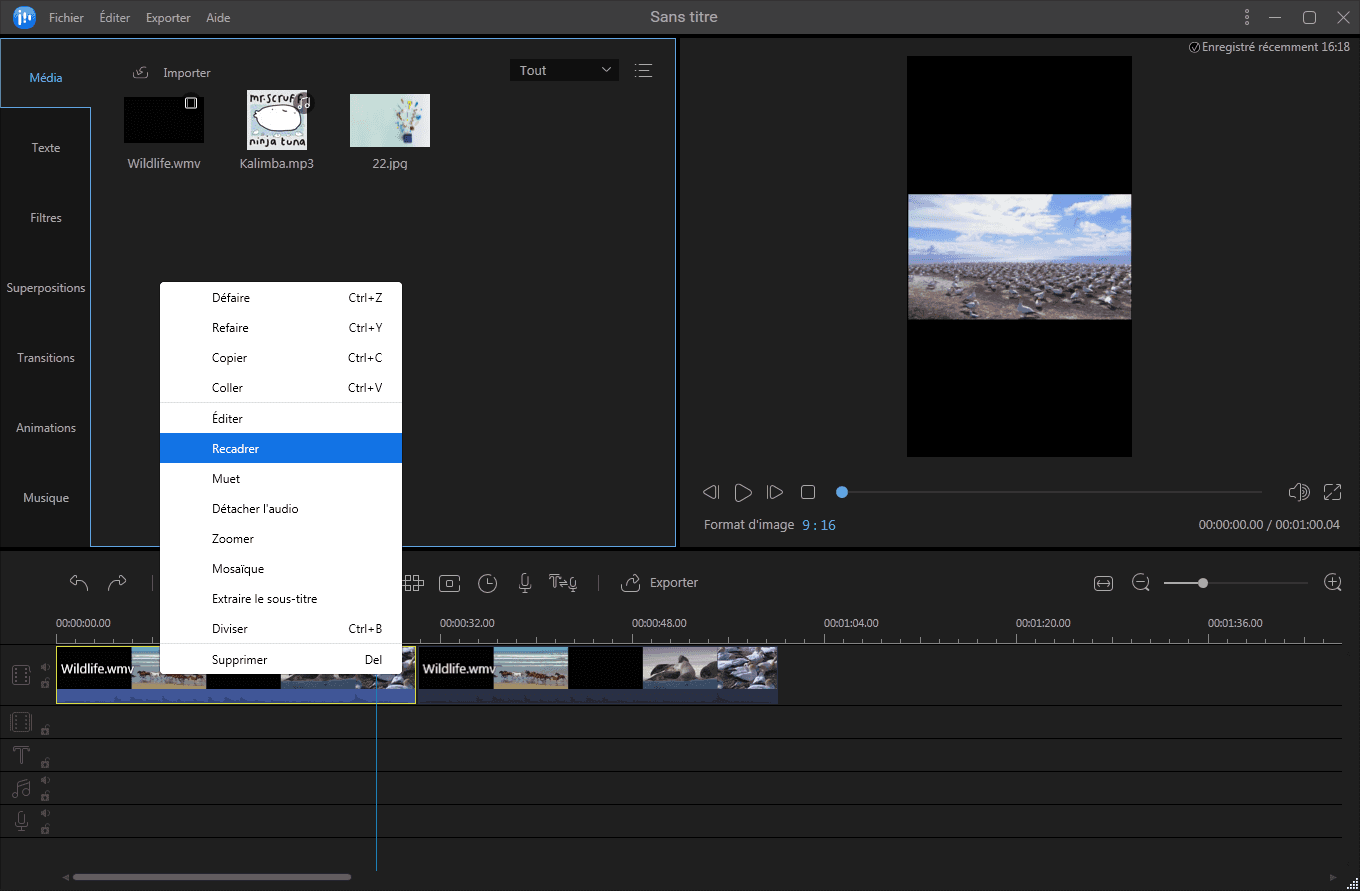Lock the voiceover track
Screen dimensions: 1360x891
(x=45, y=830)
